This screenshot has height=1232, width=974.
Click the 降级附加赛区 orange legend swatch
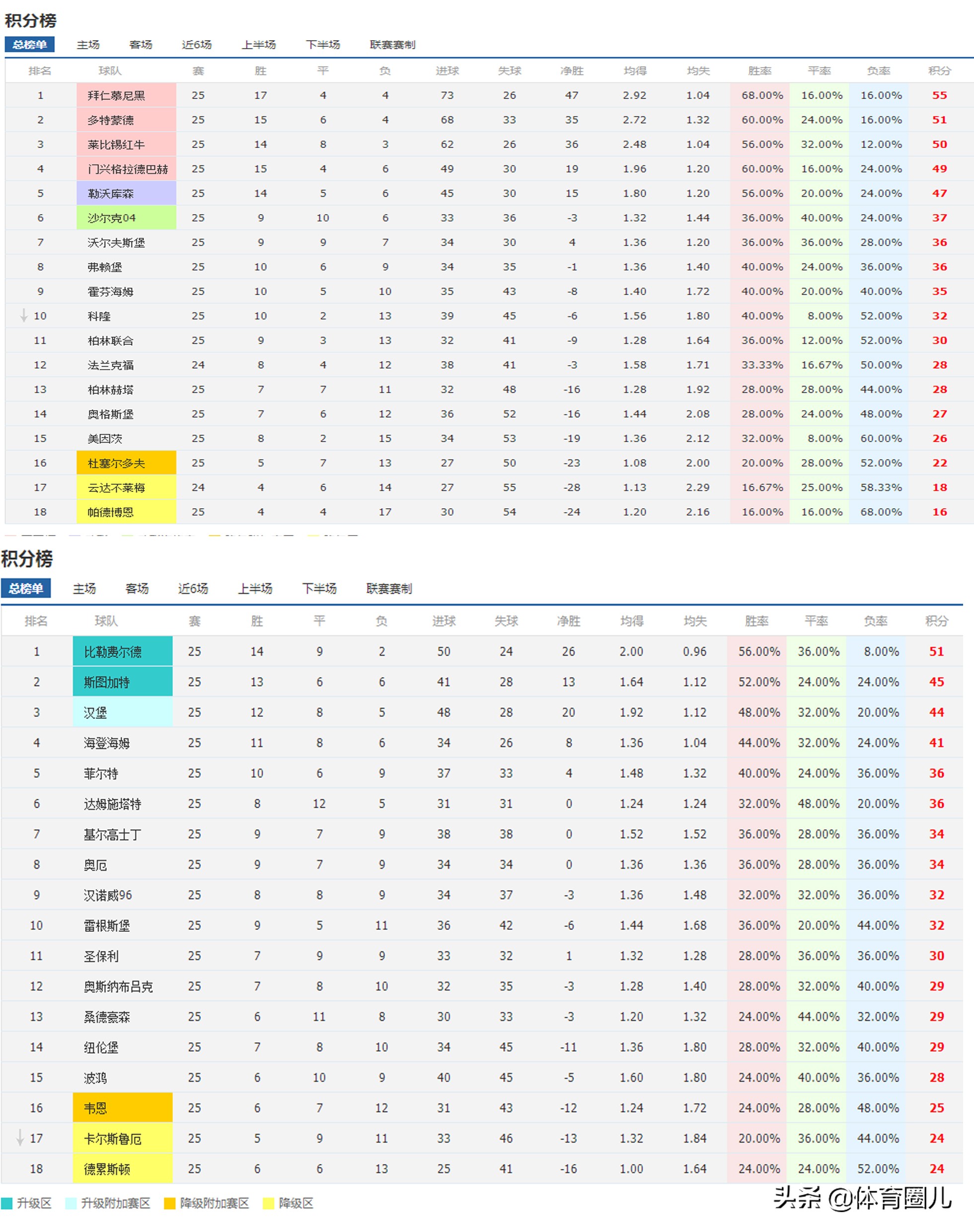170,1203
